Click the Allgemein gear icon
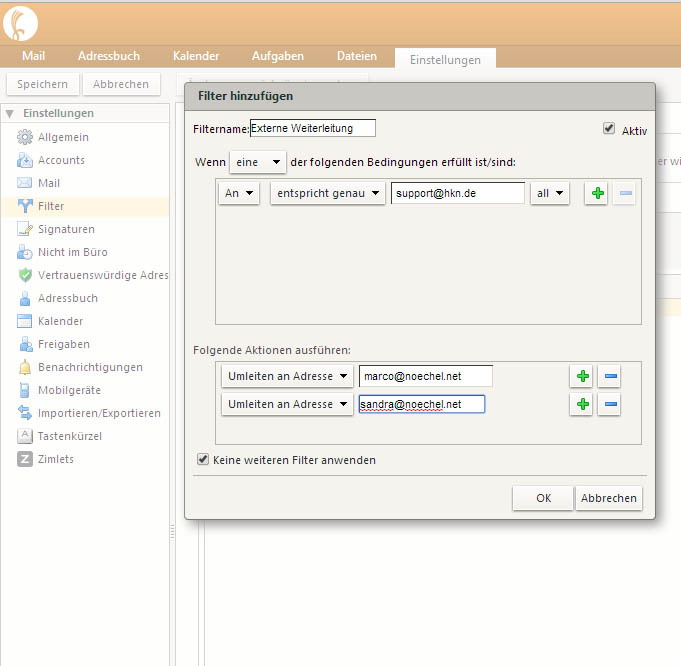Image resolution: width=681 pixels, height=666 pixels. click(x=25, y=137)
